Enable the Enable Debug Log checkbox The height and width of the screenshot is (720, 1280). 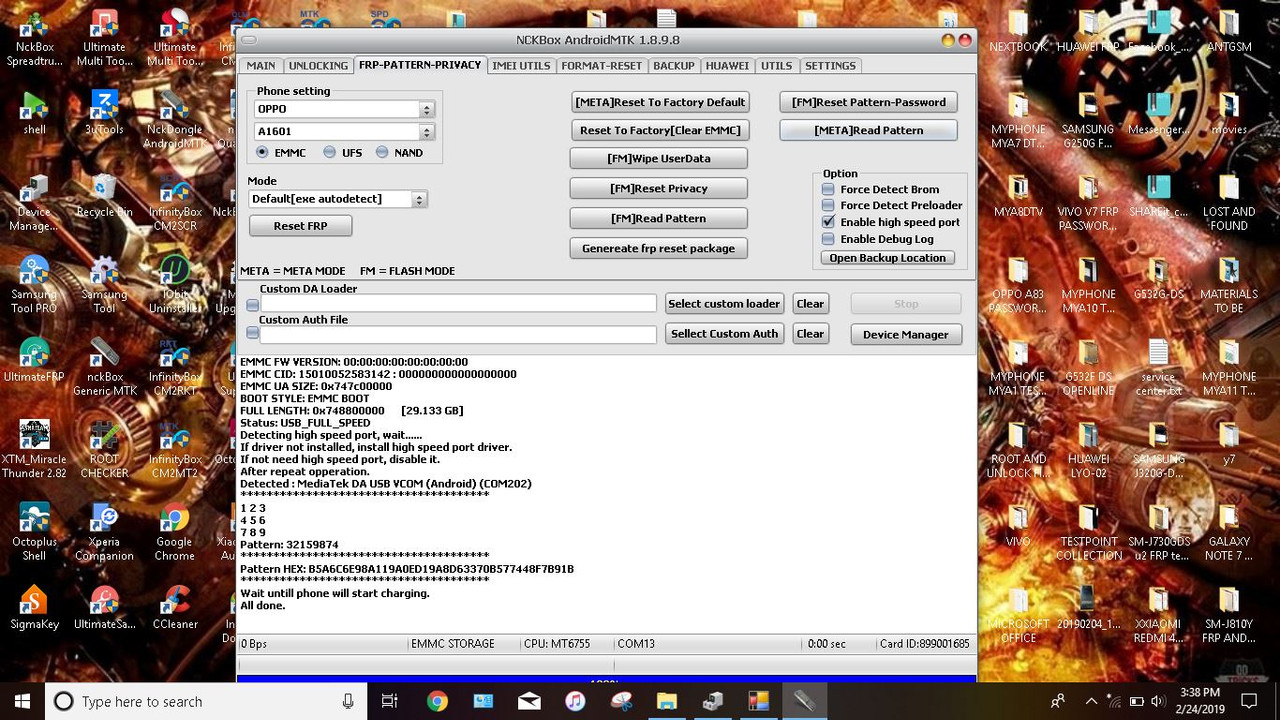click(828, 239)
